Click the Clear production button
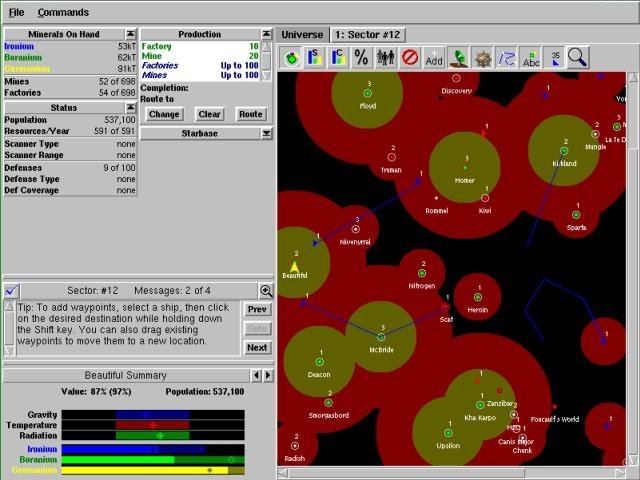The height and width of the screenshot is (480, 640). (209, 114)
